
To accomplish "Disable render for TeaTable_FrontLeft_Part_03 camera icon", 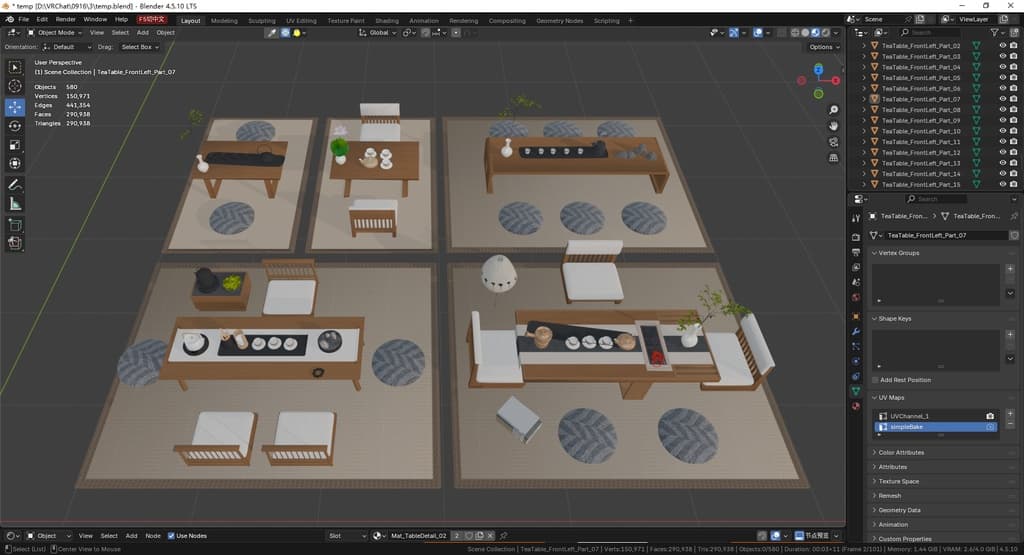I will 1014,57.
